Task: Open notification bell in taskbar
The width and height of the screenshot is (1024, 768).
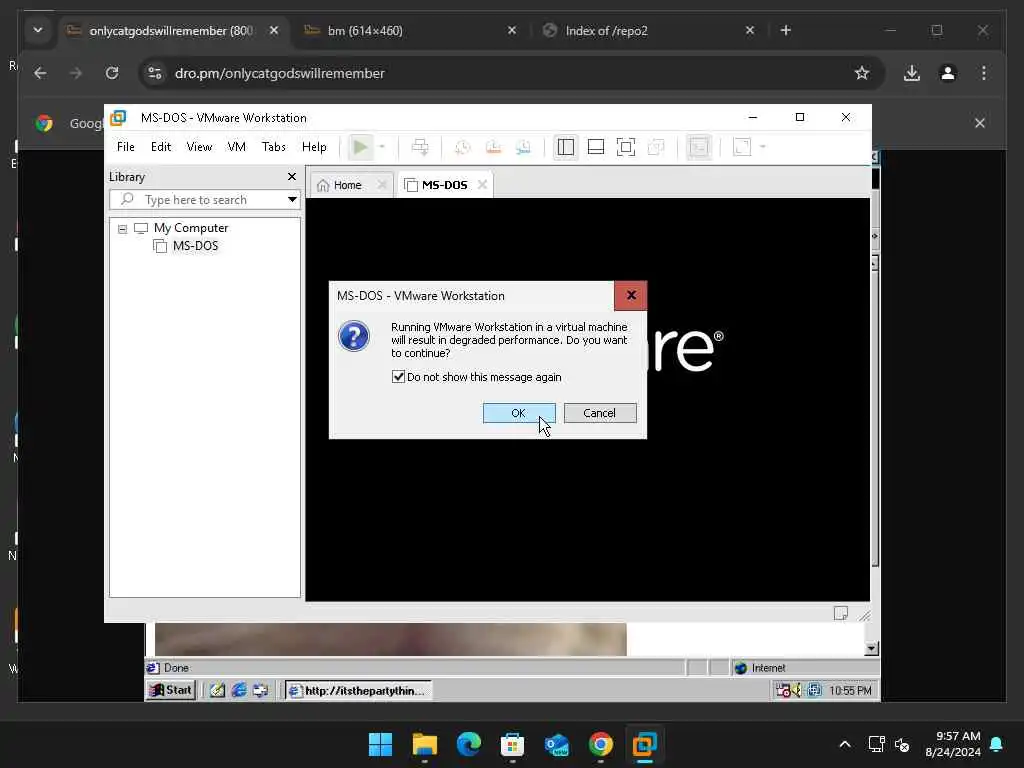Action: pyautogui.click(x=996, y=744)
